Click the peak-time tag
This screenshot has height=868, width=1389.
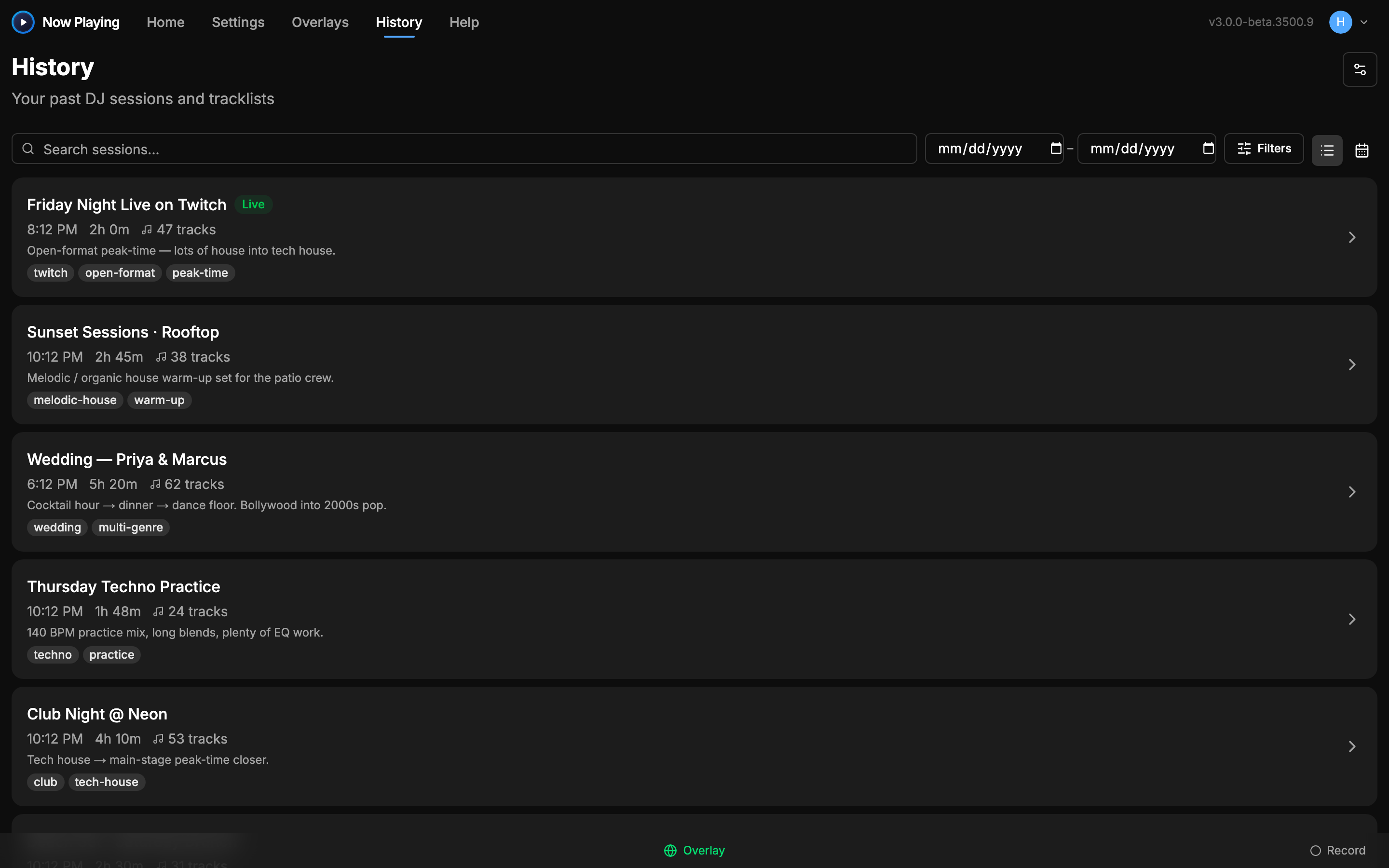(200, 272)
